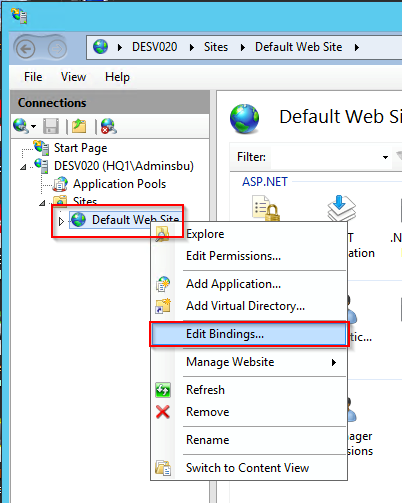Click the green Refresh icon in context menu
402x503 pixels.
pyautogui.click(x=163, y=390)
